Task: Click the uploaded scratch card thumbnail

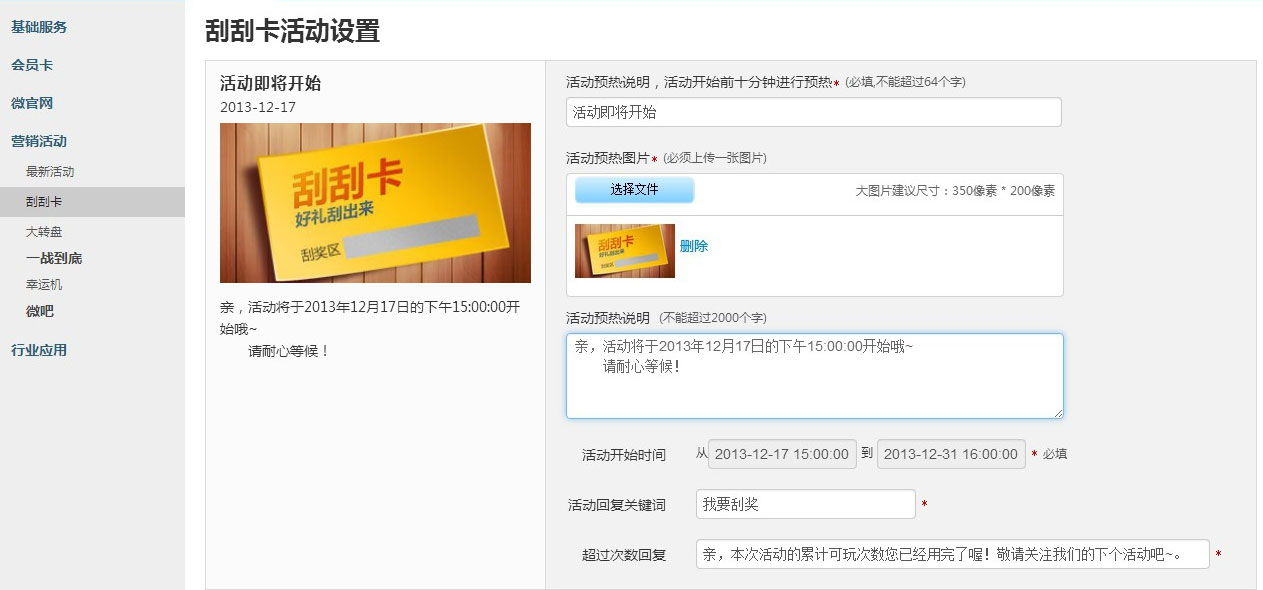Action: tap(625, 251)
